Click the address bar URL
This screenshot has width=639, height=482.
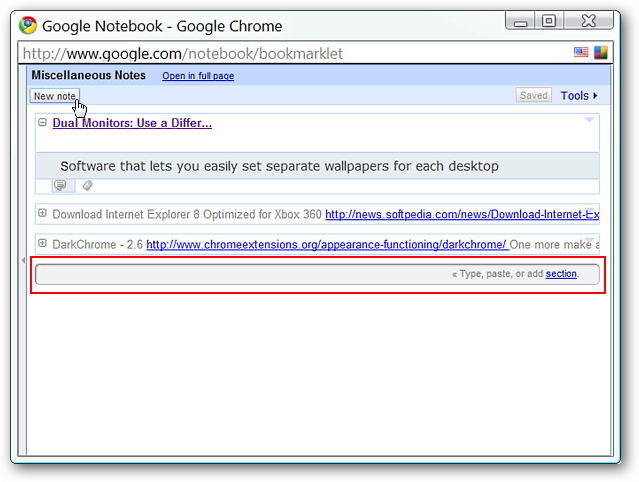pos(183,54)
